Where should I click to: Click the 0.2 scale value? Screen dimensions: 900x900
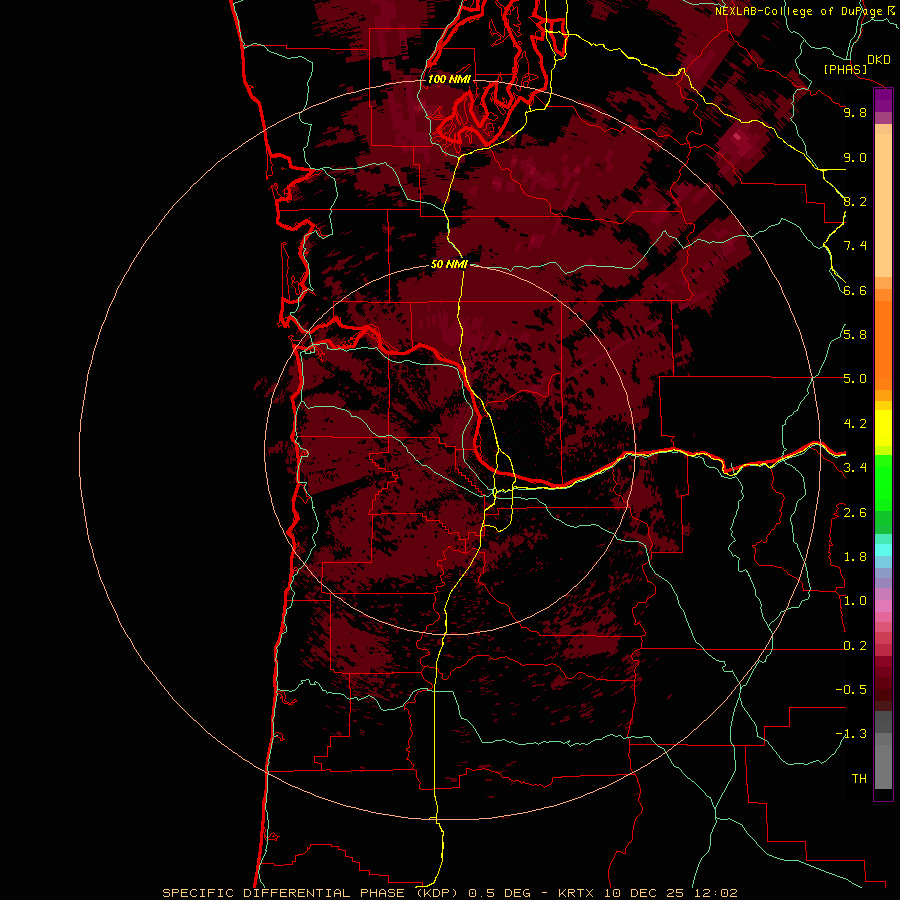[855, 646]
